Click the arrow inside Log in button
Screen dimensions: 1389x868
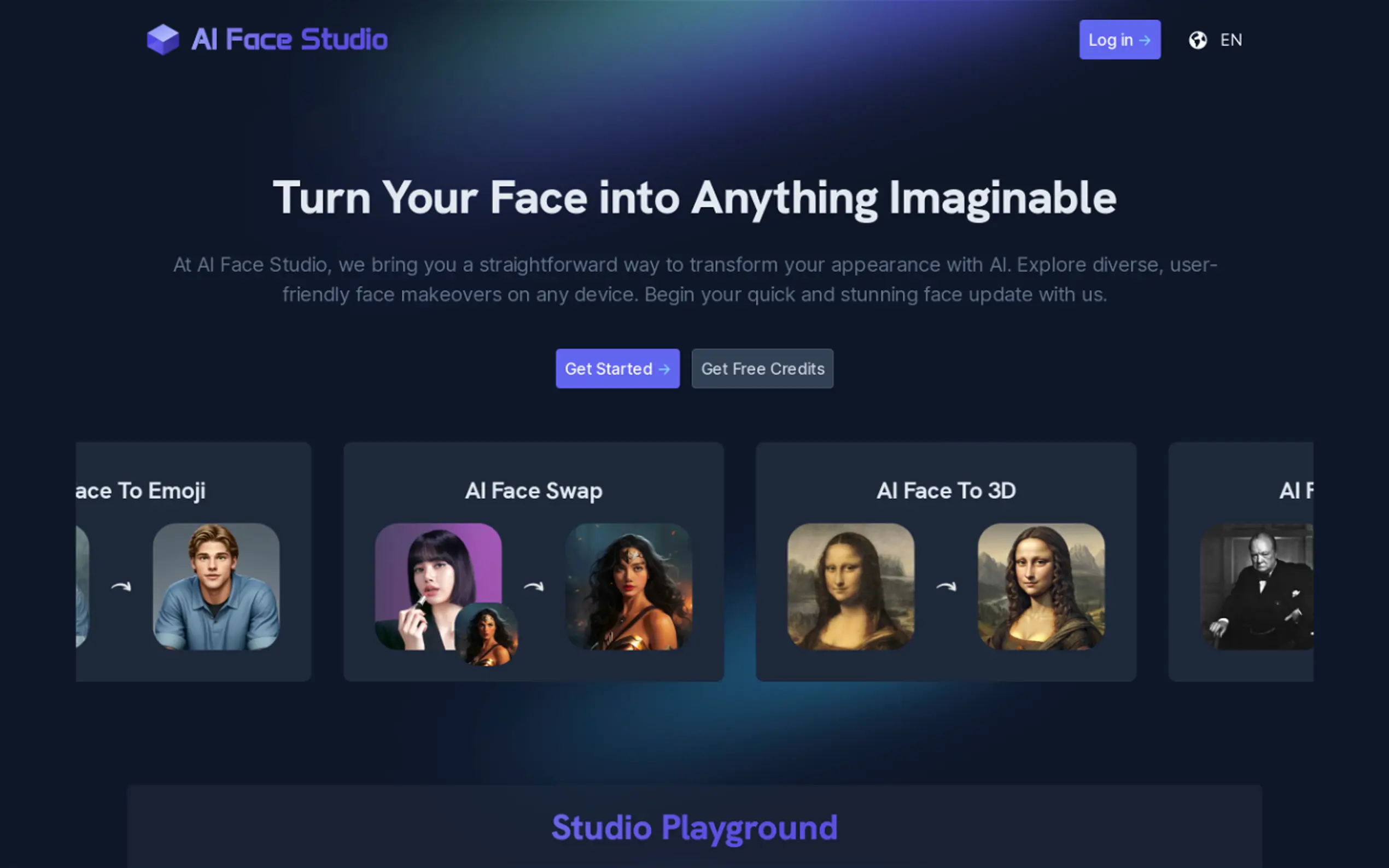1145,40
